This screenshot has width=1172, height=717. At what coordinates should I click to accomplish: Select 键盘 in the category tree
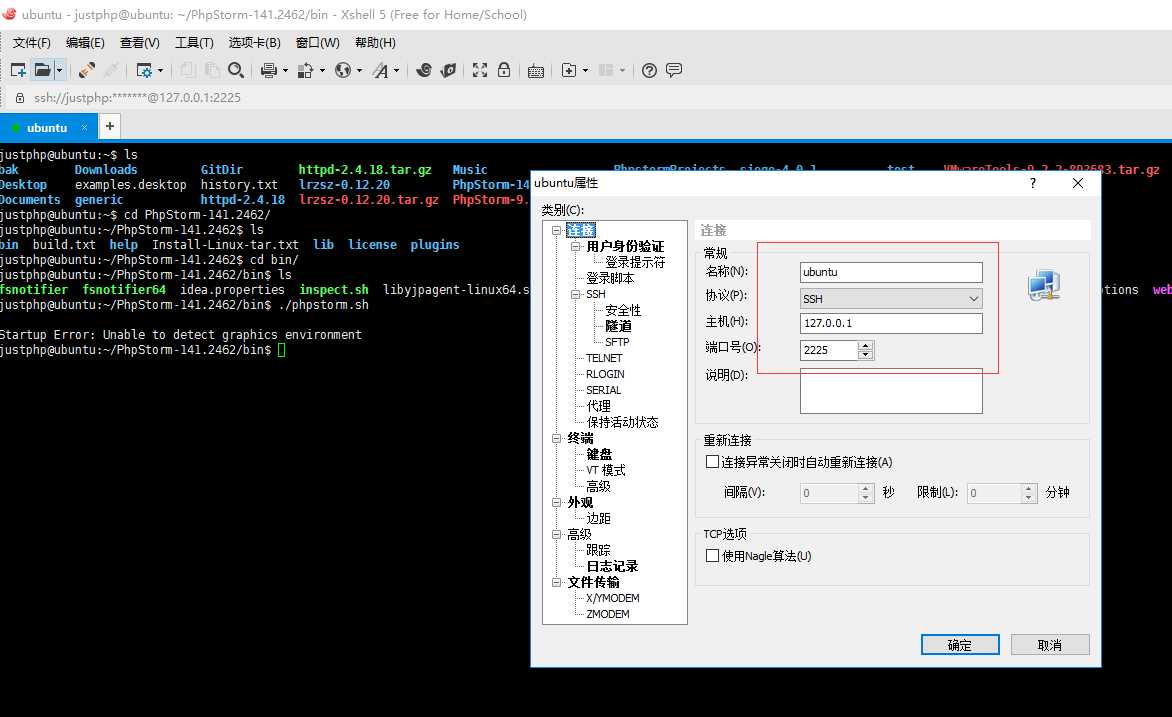click(599, 455)
